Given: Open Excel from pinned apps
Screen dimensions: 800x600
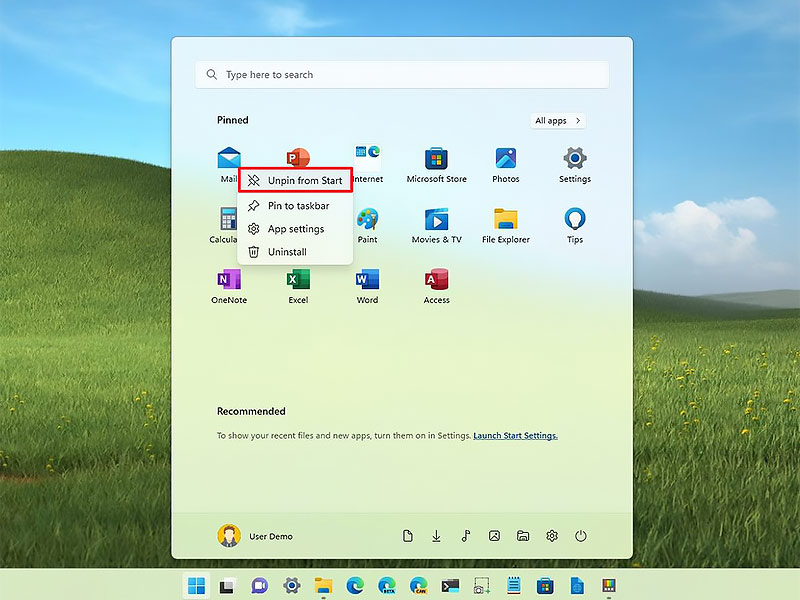Looking at the screenshot, I should [x=298, y=286].
